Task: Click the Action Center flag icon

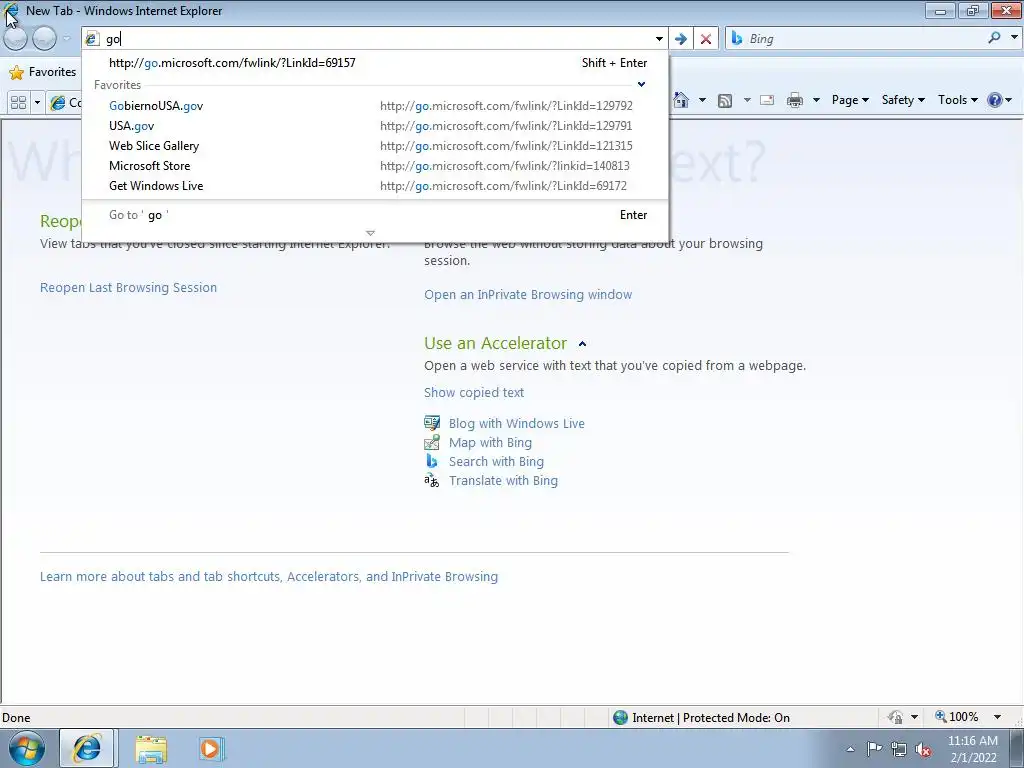Action: 874,748
